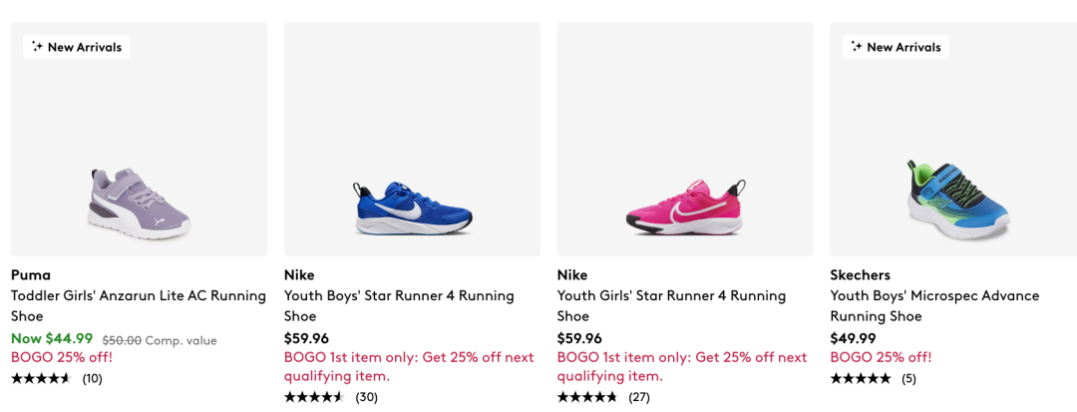Image resolution: width=1077 pixels, height=412 pixels.
Task: Click the star rating with 27 reviews
Action: (x=587, y=397)
